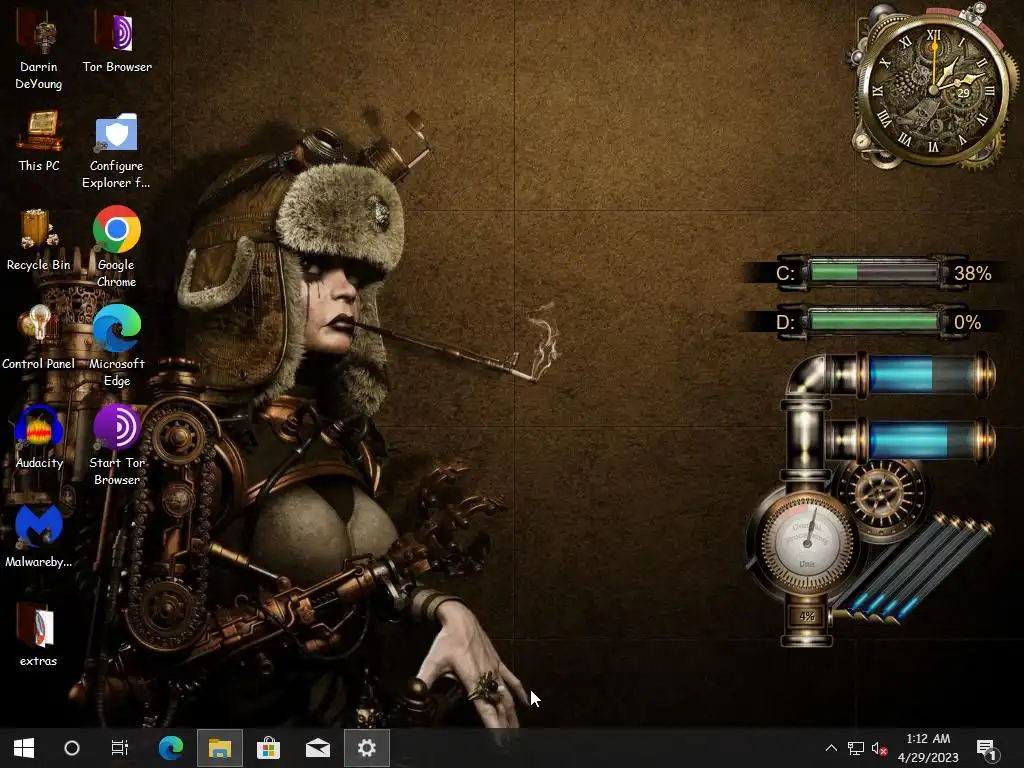This screenshot has width=1024, height=768.
Task: Open network status tray icon
Action: tap(856, 748)
